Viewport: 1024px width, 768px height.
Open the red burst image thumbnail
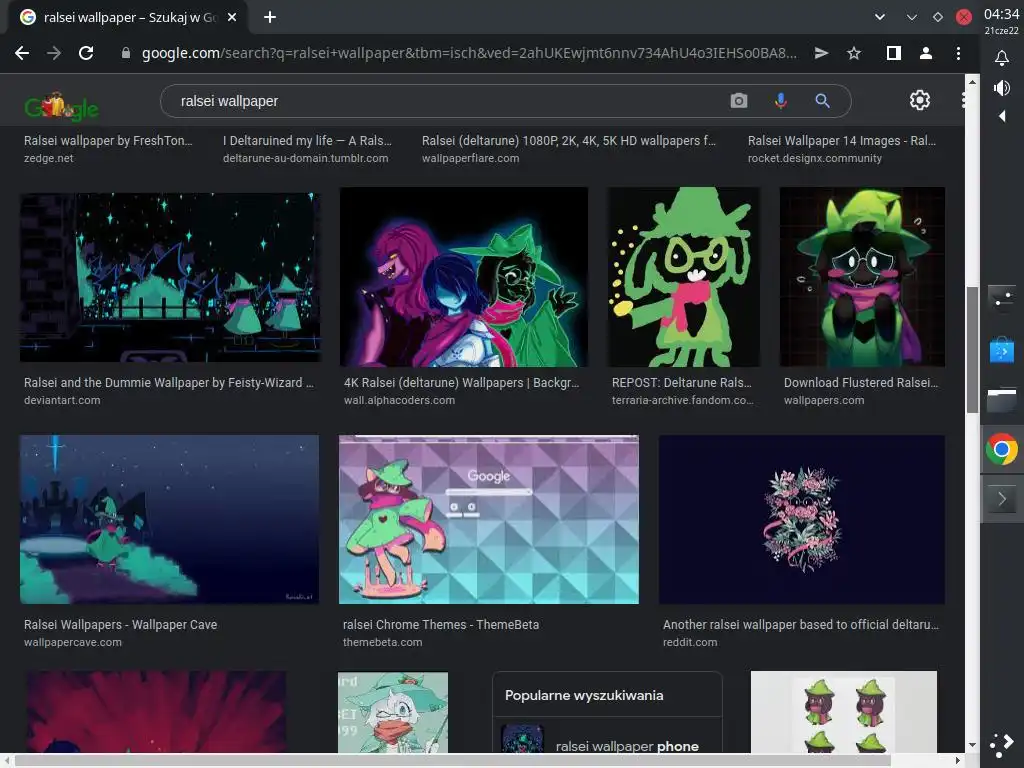(155, 712)
